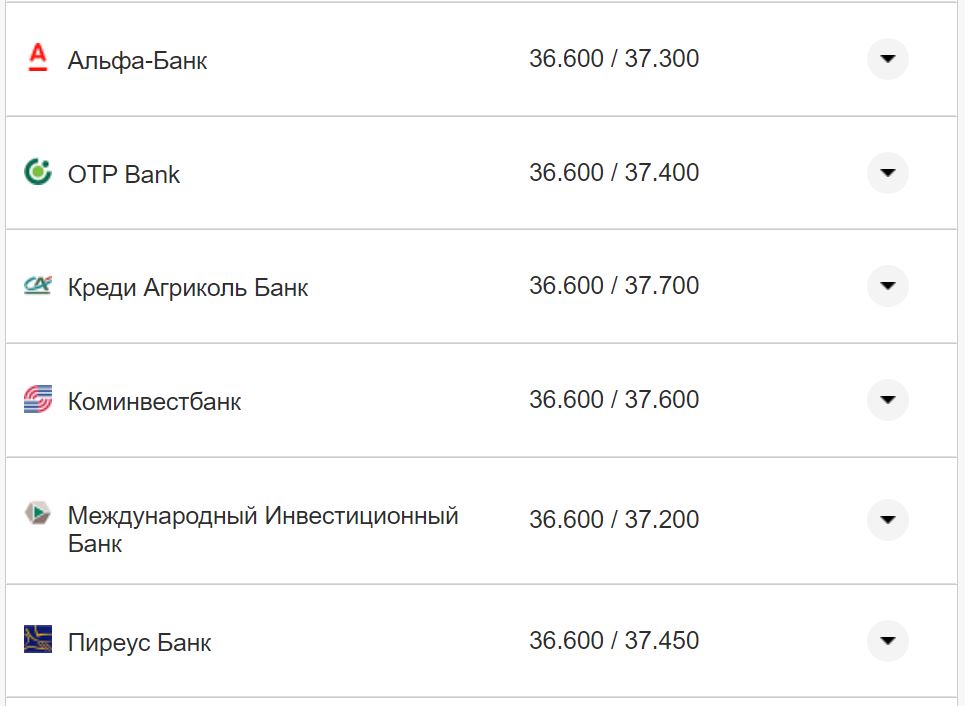Open the Коминвестбанк dropdown arrow
This screenshot has height=706, width=965.
887,399
